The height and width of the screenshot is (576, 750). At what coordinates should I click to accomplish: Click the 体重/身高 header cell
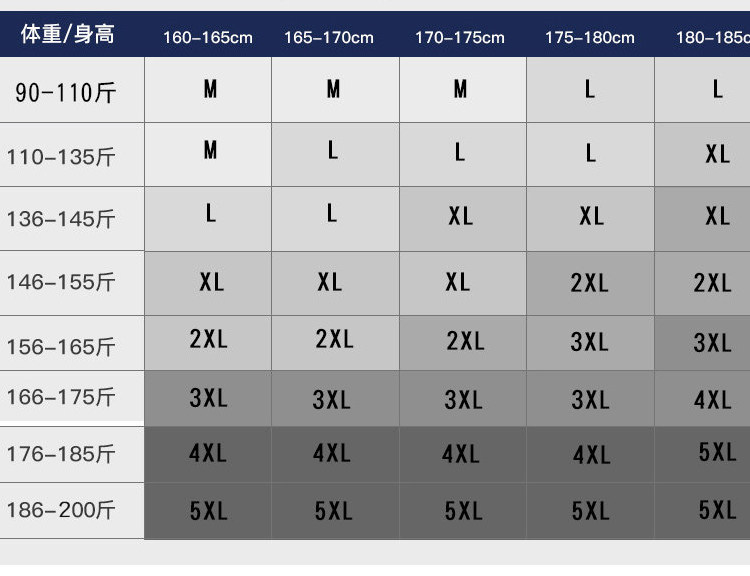(68, 34)
